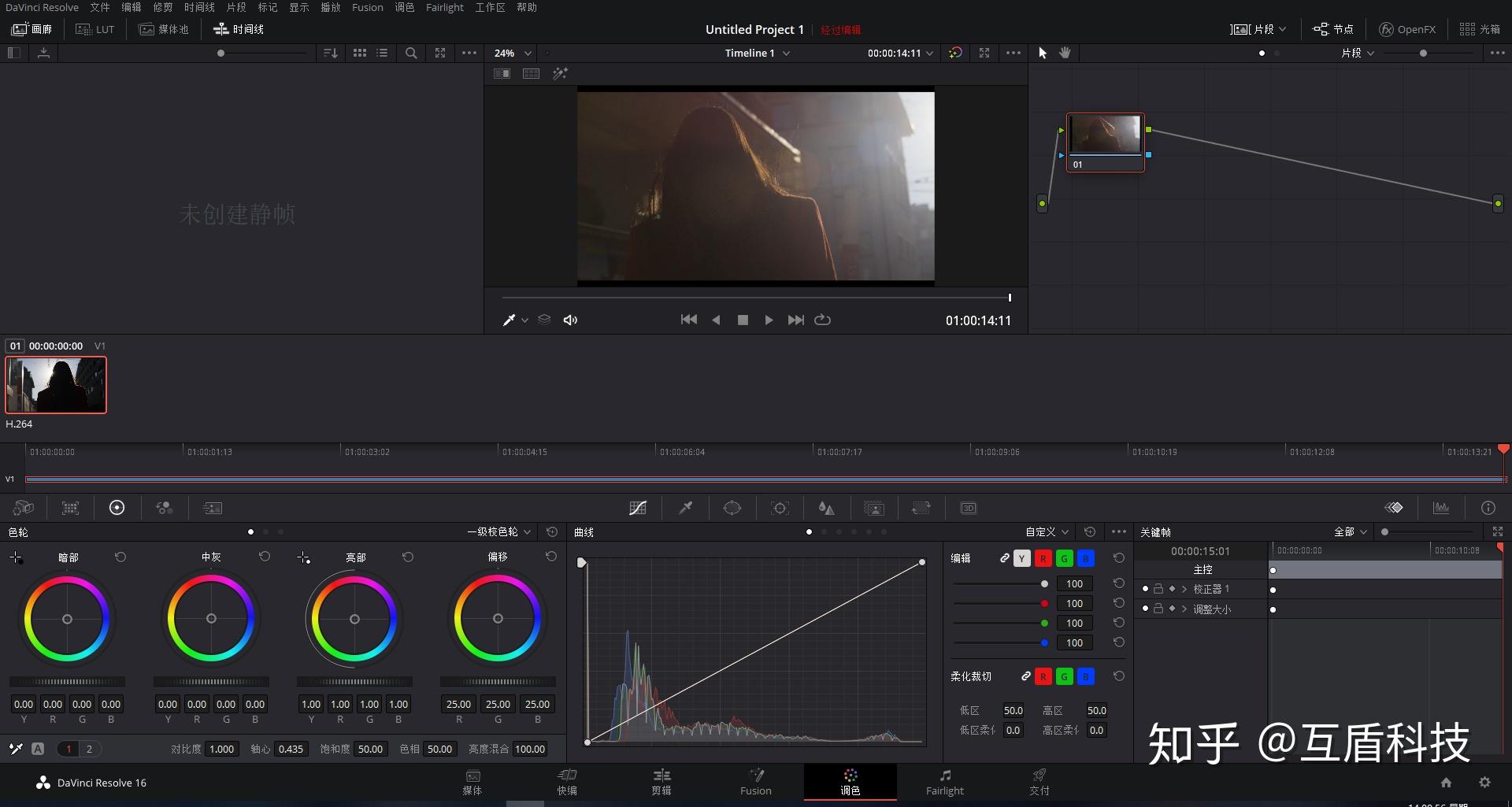The image size is (1512, 807).
Task: Open the timecode 00:00:14:11 dropdown
Action: (x=900, y=53)
